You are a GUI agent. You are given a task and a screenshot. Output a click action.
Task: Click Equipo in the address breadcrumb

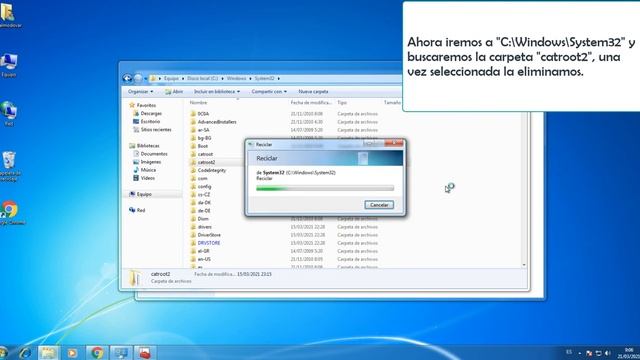point(171,78)
